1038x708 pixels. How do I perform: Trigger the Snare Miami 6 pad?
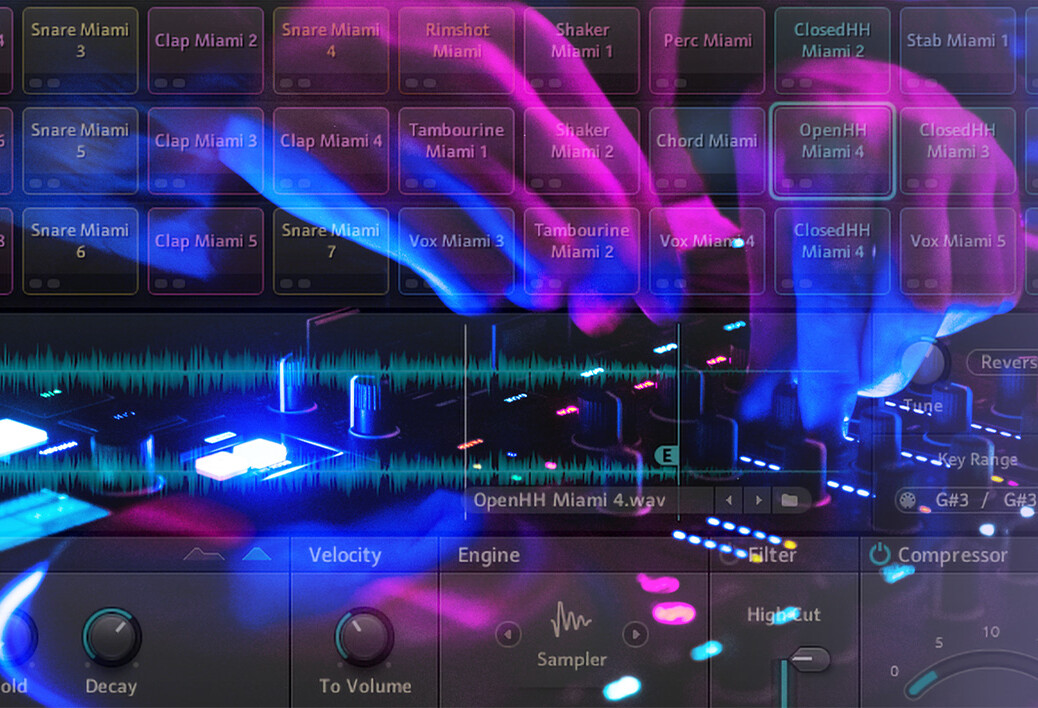point(80,251)
